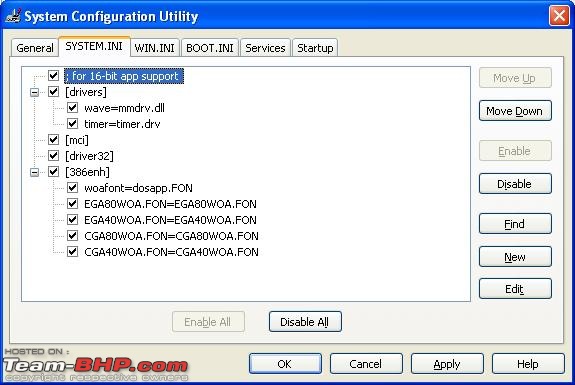Uncheck EGA80WOA.FON entry checkbox
This screenshot has width=575, height=385.
click(x=73, y=204)
